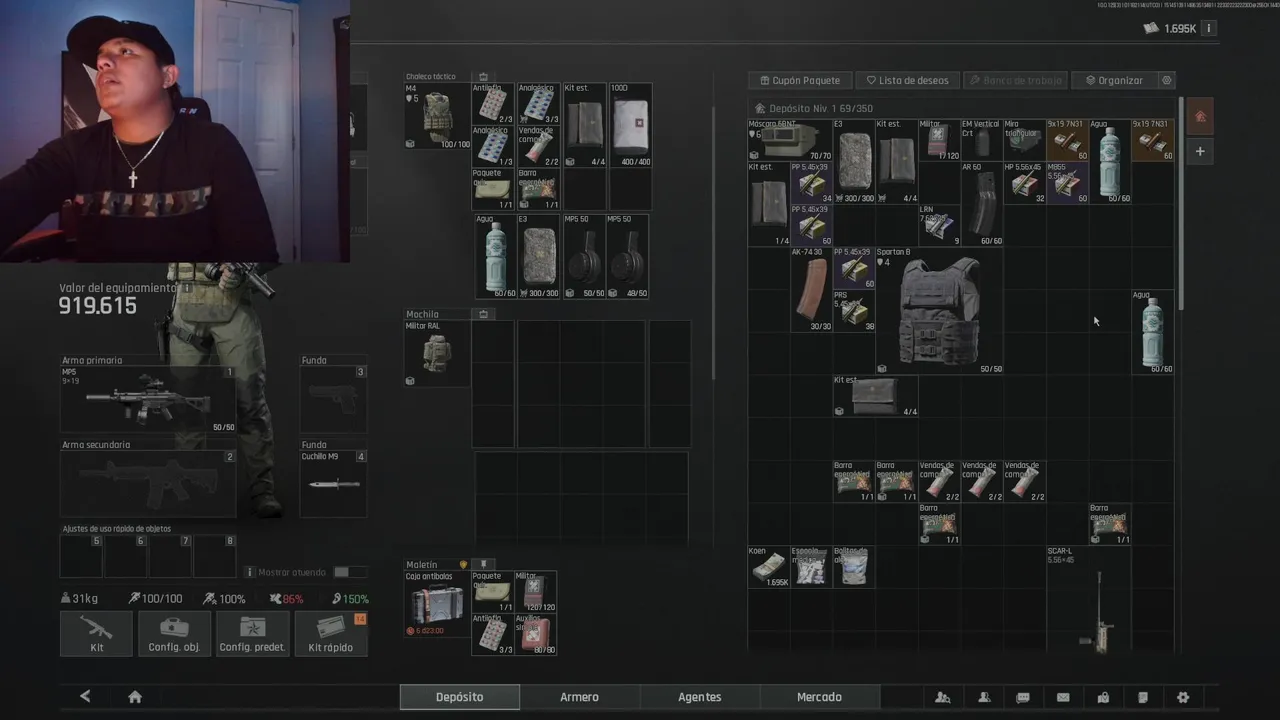Select the Militar RAL backpack item
Viewport: 1280px width, 720px height.
click(437, 354)
